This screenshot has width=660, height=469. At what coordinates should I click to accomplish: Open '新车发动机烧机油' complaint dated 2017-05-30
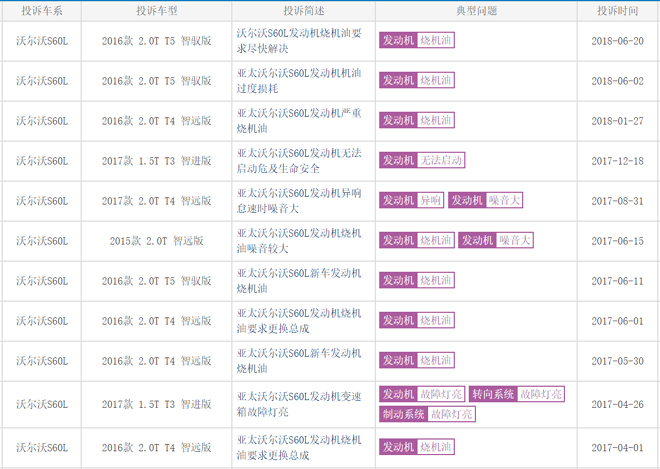coord(299,361)
